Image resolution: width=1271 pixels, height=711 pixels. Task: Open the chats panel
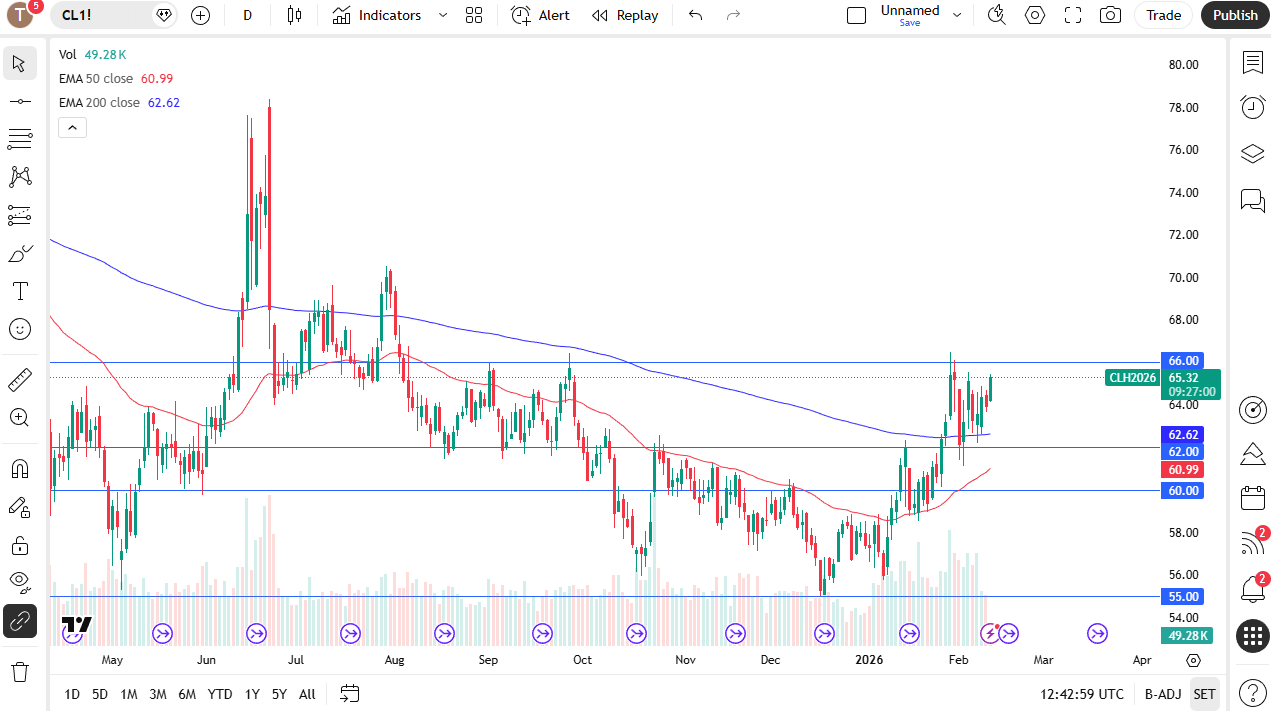click(x=1252, y=200)
